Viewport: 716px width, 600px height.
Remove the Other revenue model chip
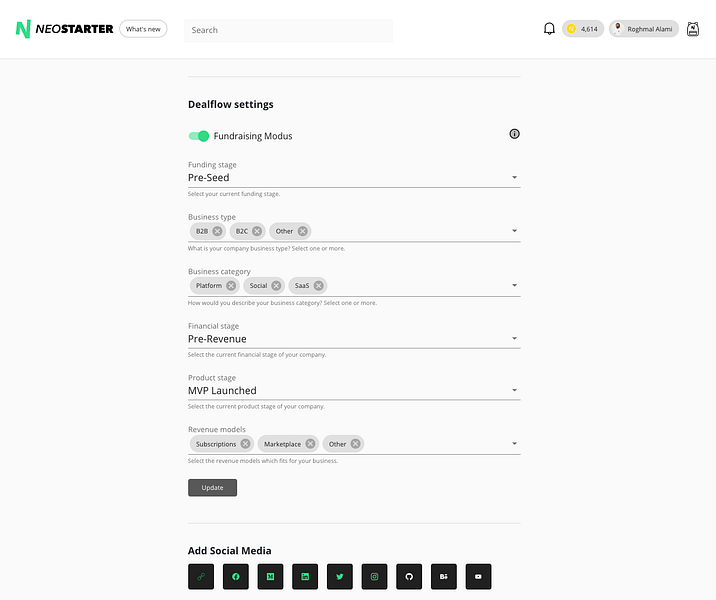pyautogui.click(x=356, y=444)
